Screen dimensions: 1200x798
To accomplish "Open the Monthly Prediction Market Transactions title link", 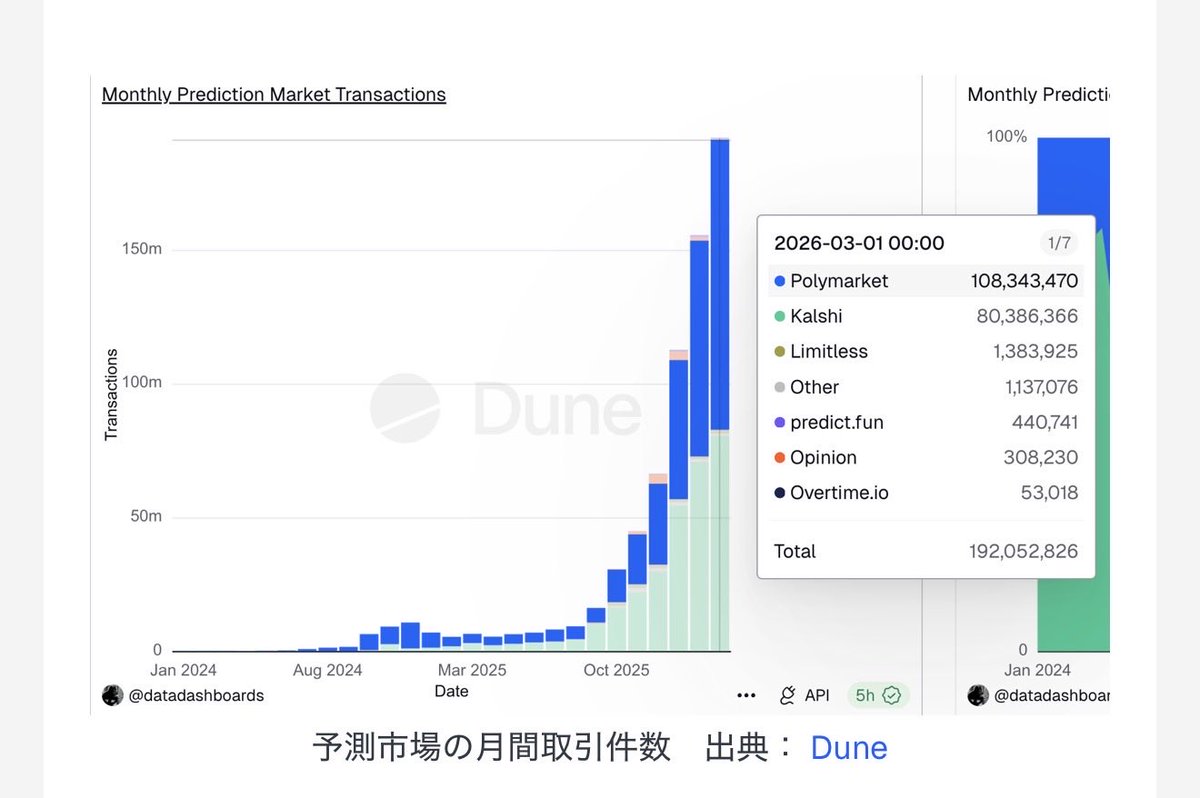I will pyautogui.click(x=274, y=95).
